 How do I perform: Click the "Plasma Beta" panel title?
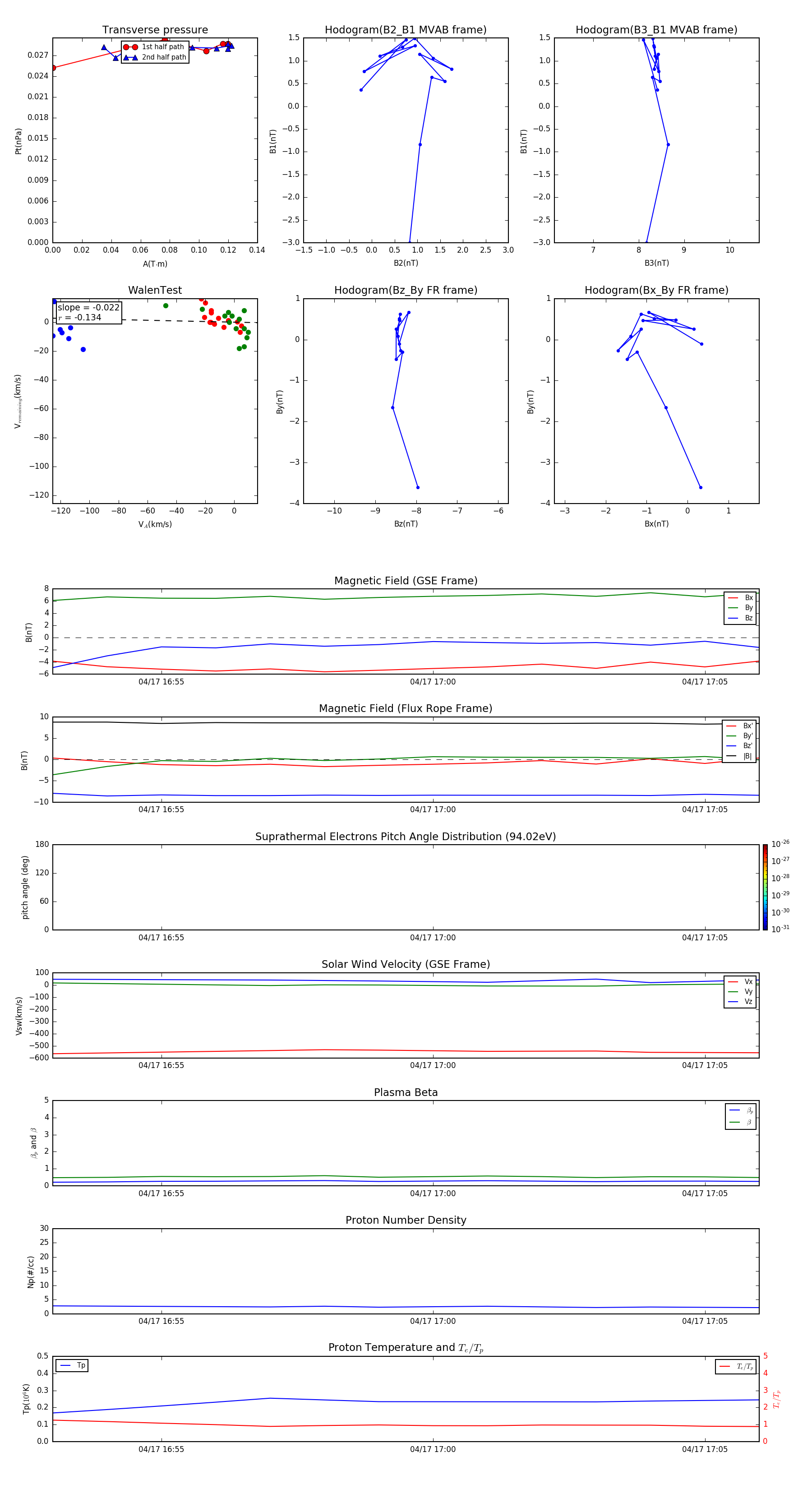pos(406,1093)
